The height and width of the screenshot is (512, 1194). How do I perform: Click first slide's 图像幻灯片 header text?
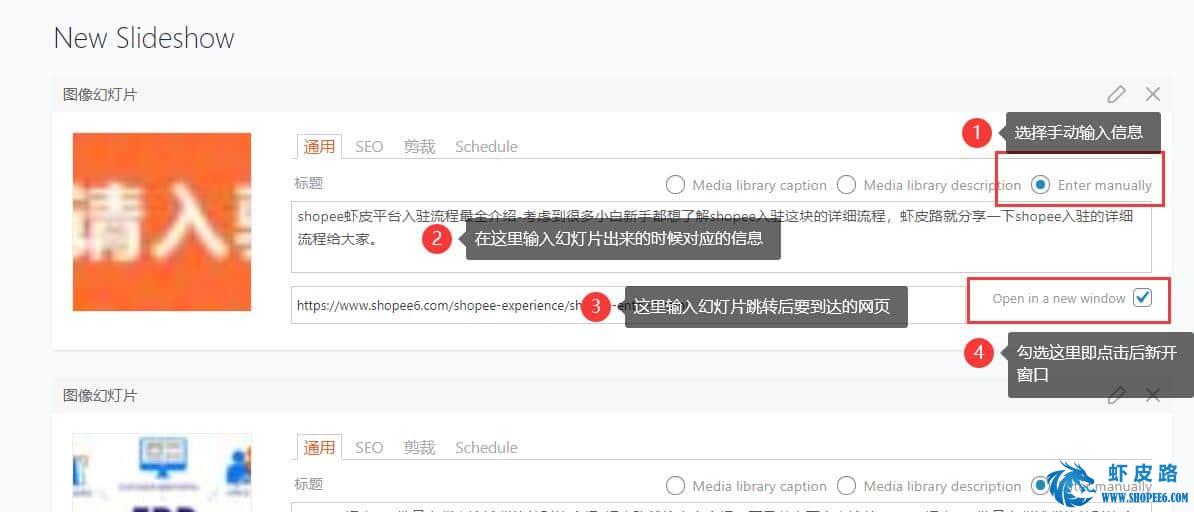point(101,94)
